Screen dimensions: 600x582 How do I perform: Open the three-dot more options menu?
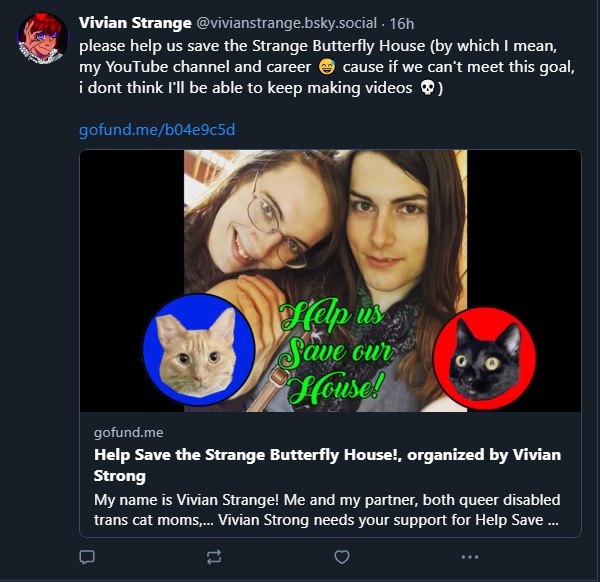470,557
